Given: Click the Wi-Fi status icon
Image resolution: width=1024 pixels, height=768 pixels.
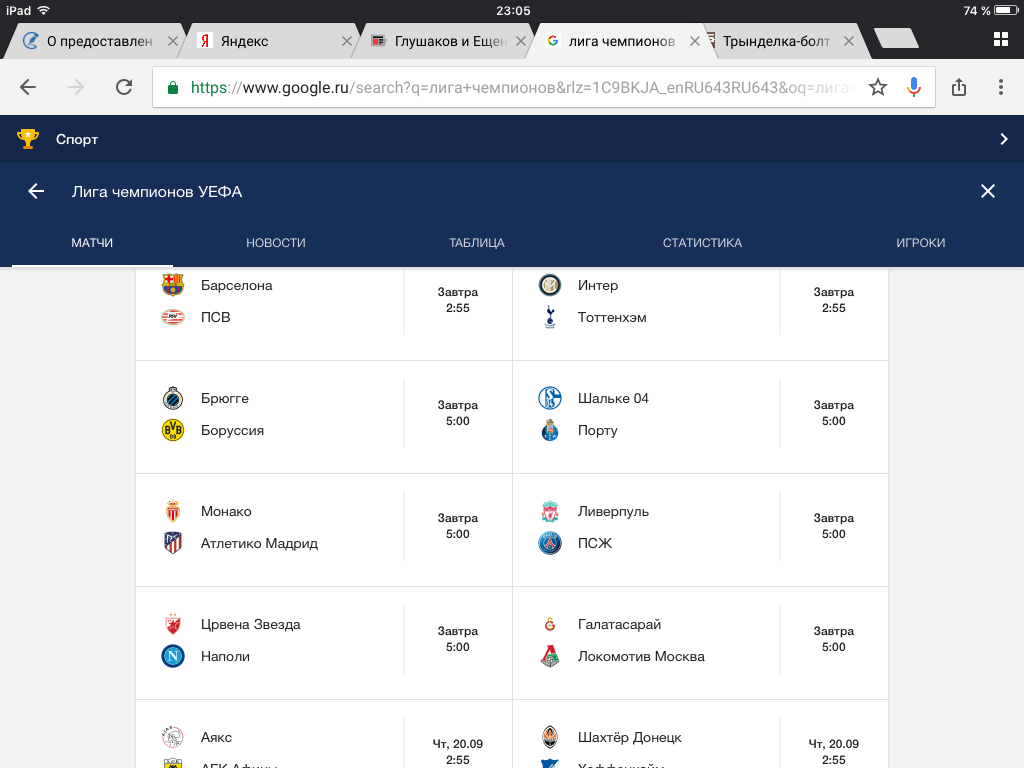Looking at the screenshot, I should click(44, 10).
